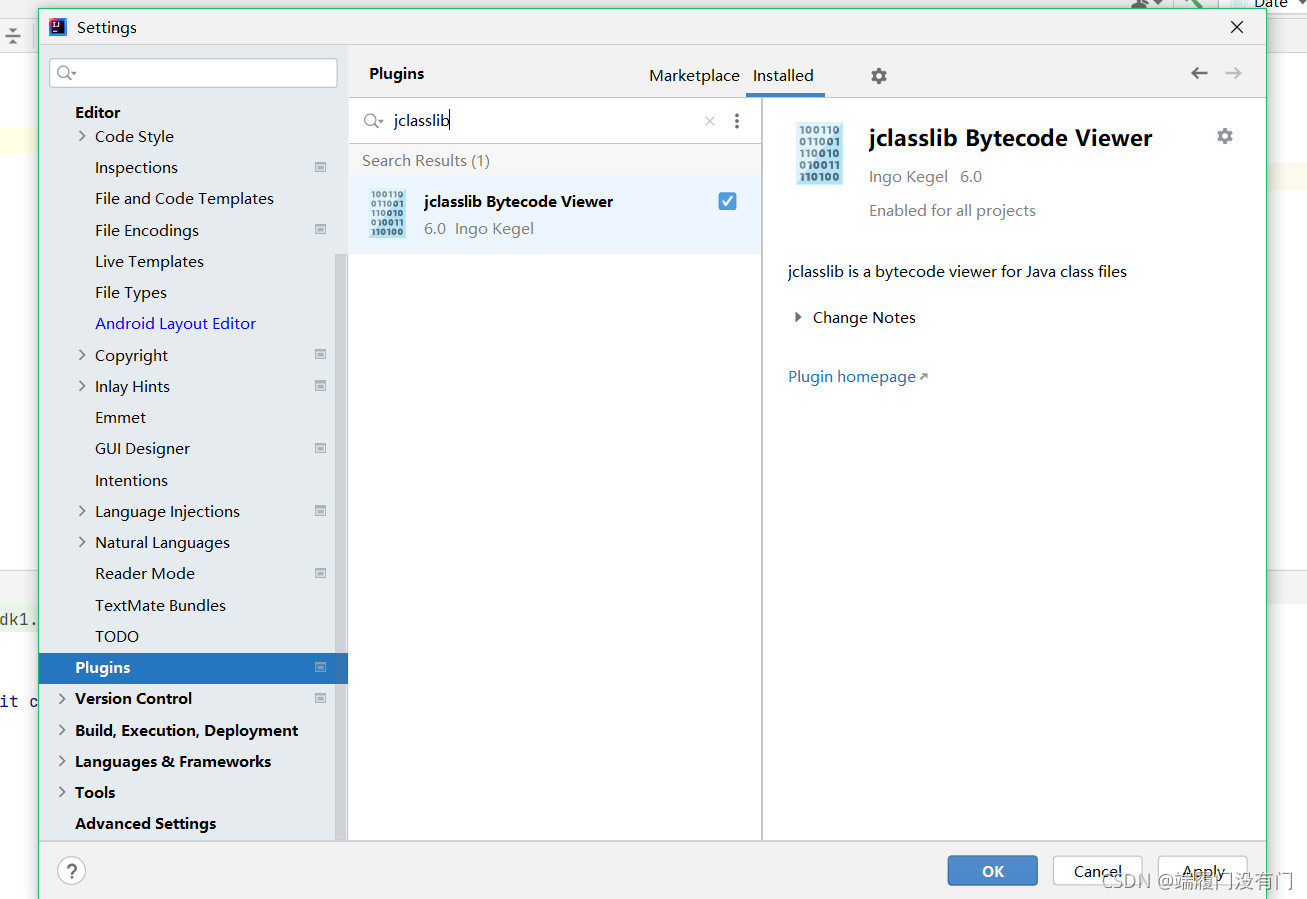This screenshot has height=899, width=1307.
Task: Switch to the Marketplace tab
Action: tap(694, 75)
